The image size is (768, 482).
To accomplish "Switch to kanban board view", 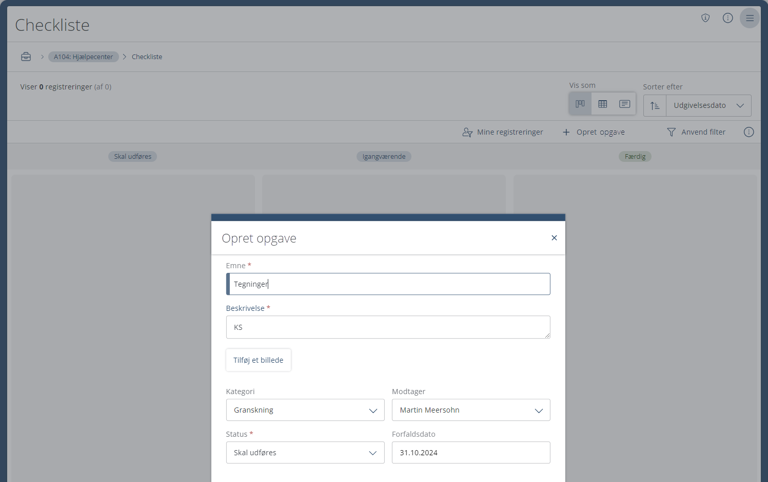I will [x=580, y=104].
